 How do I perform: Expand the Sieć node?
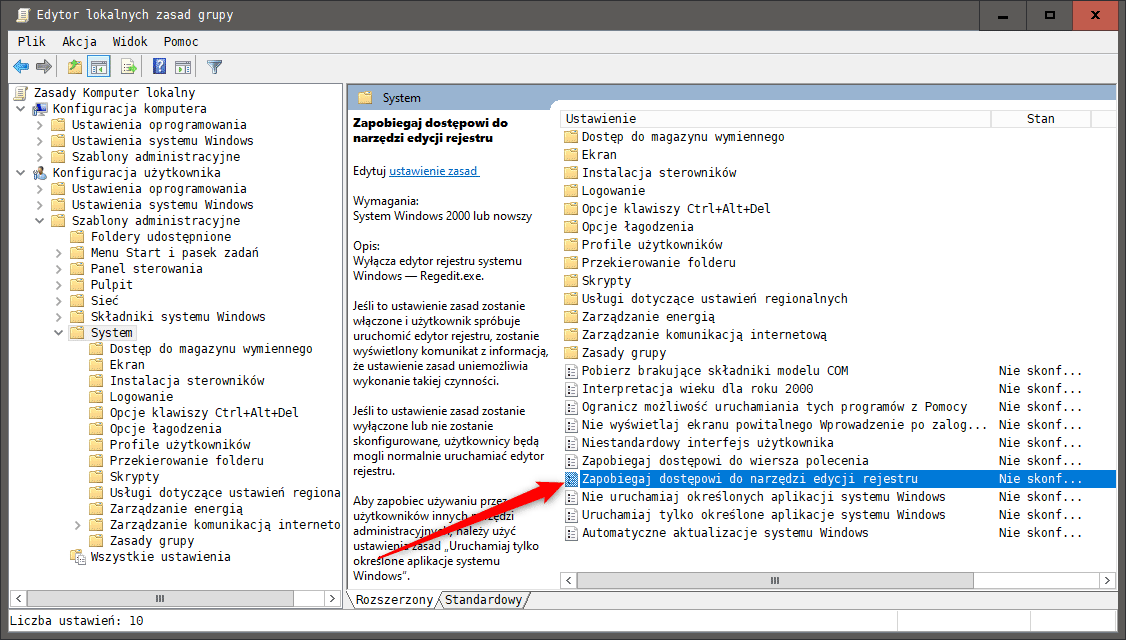[59, 301]
